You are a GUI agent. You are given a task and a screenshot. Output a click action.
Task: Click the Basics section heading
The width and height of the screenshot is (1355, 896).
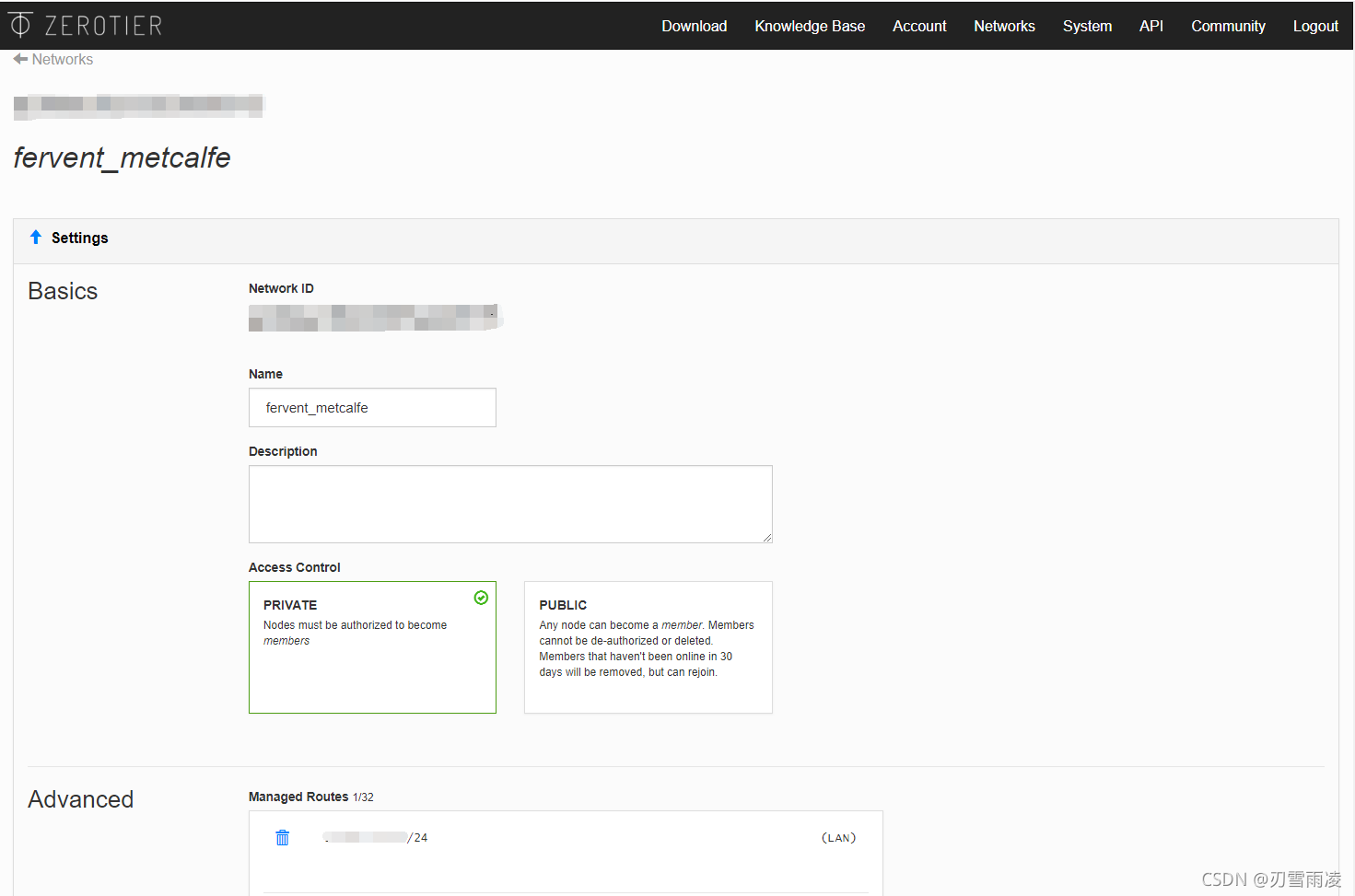(63, 291)
